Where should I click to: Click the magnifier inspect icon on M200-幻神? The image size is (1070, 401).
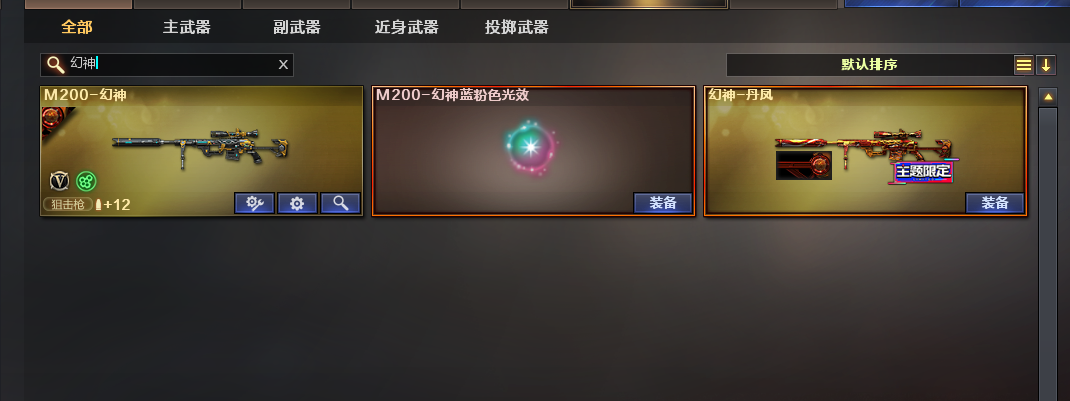click(x=341, y=203)
